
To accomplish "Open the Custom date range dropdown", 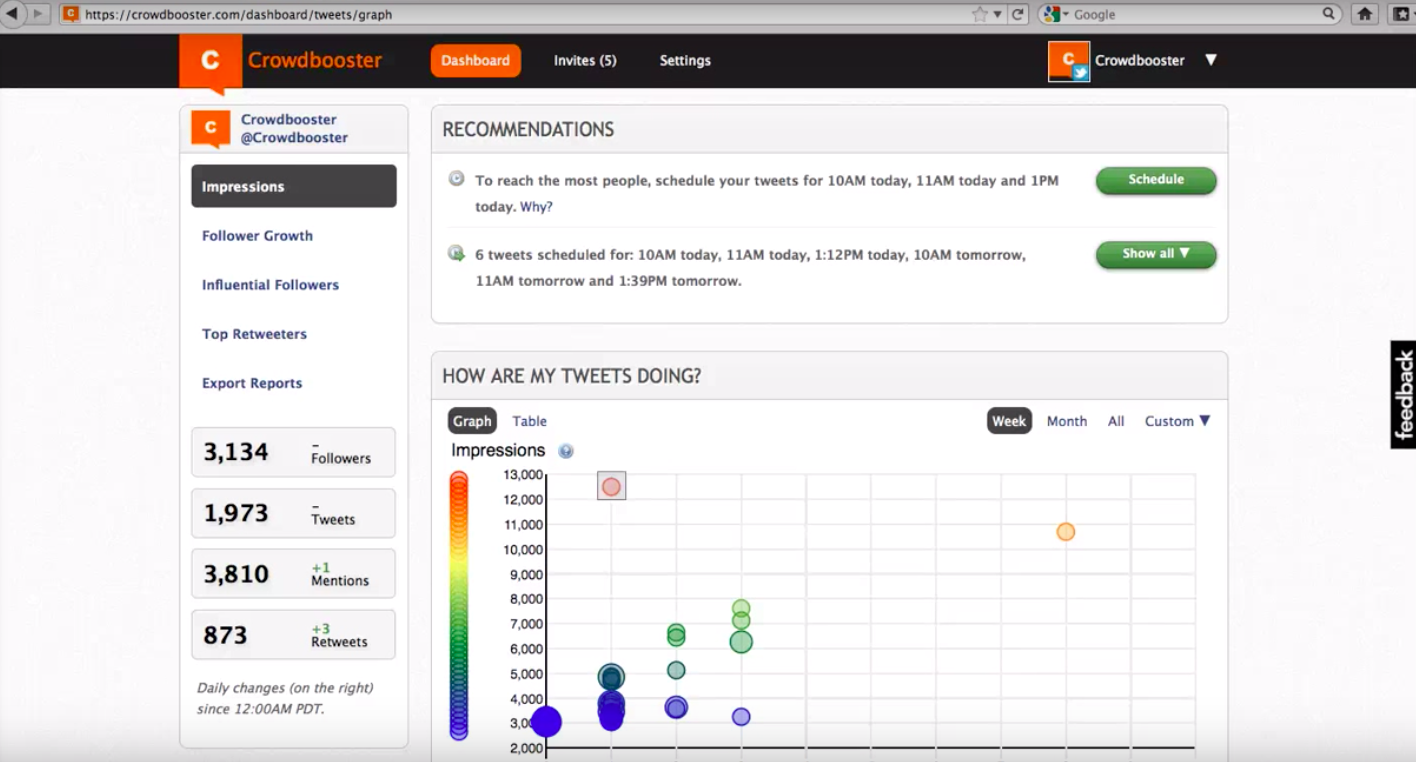I will [1177, 421].
